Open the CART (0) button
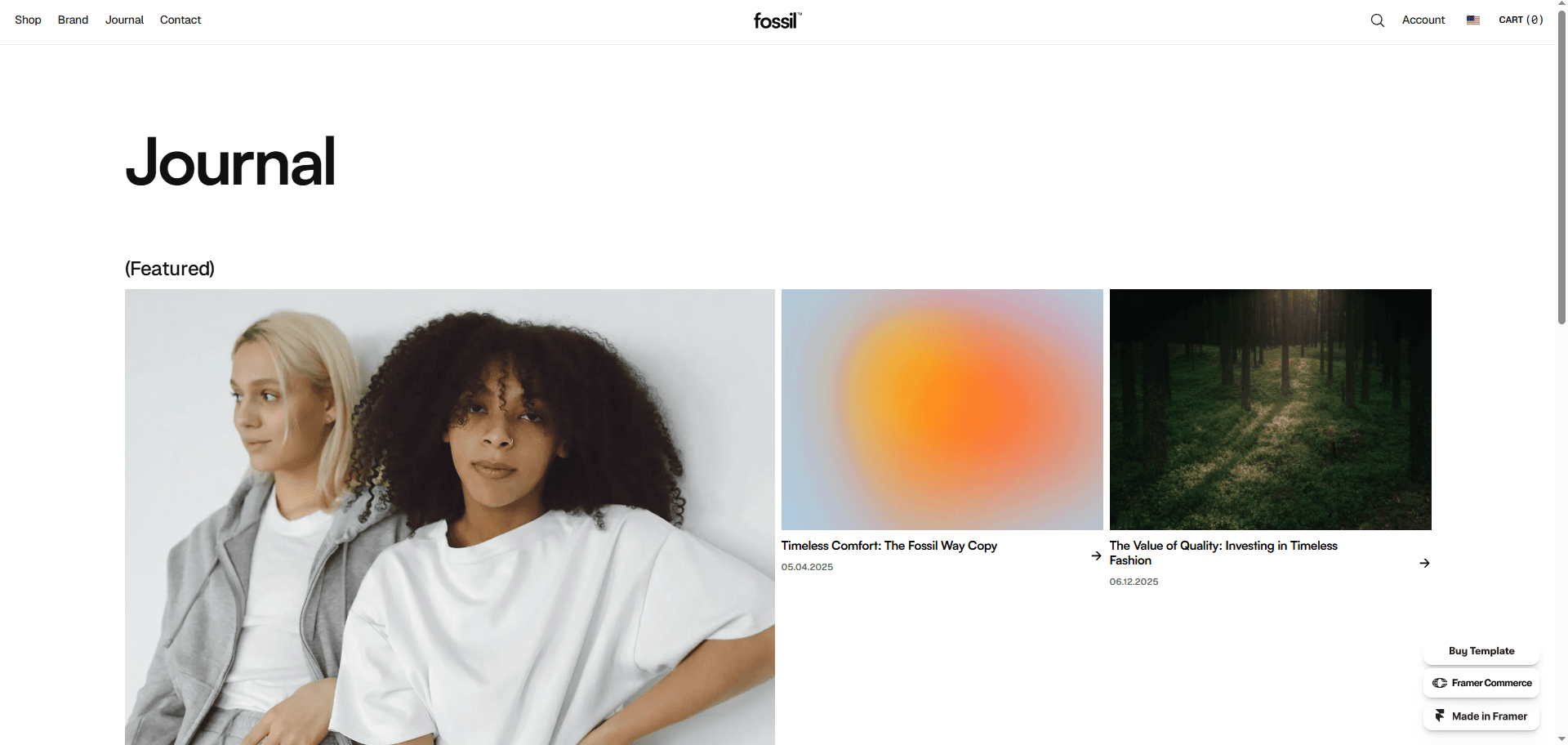This screenshot has height=745, width=1568. coord(1521,20)
